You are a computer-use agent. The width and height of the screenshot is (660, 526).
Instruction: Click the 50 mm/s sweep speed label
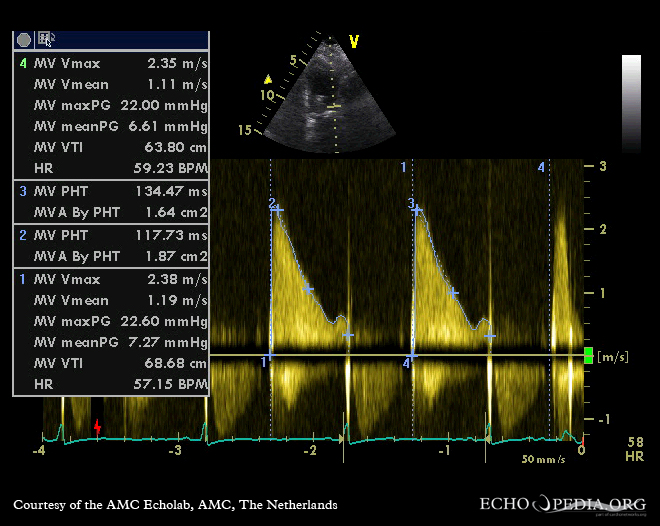coord(543,459)
